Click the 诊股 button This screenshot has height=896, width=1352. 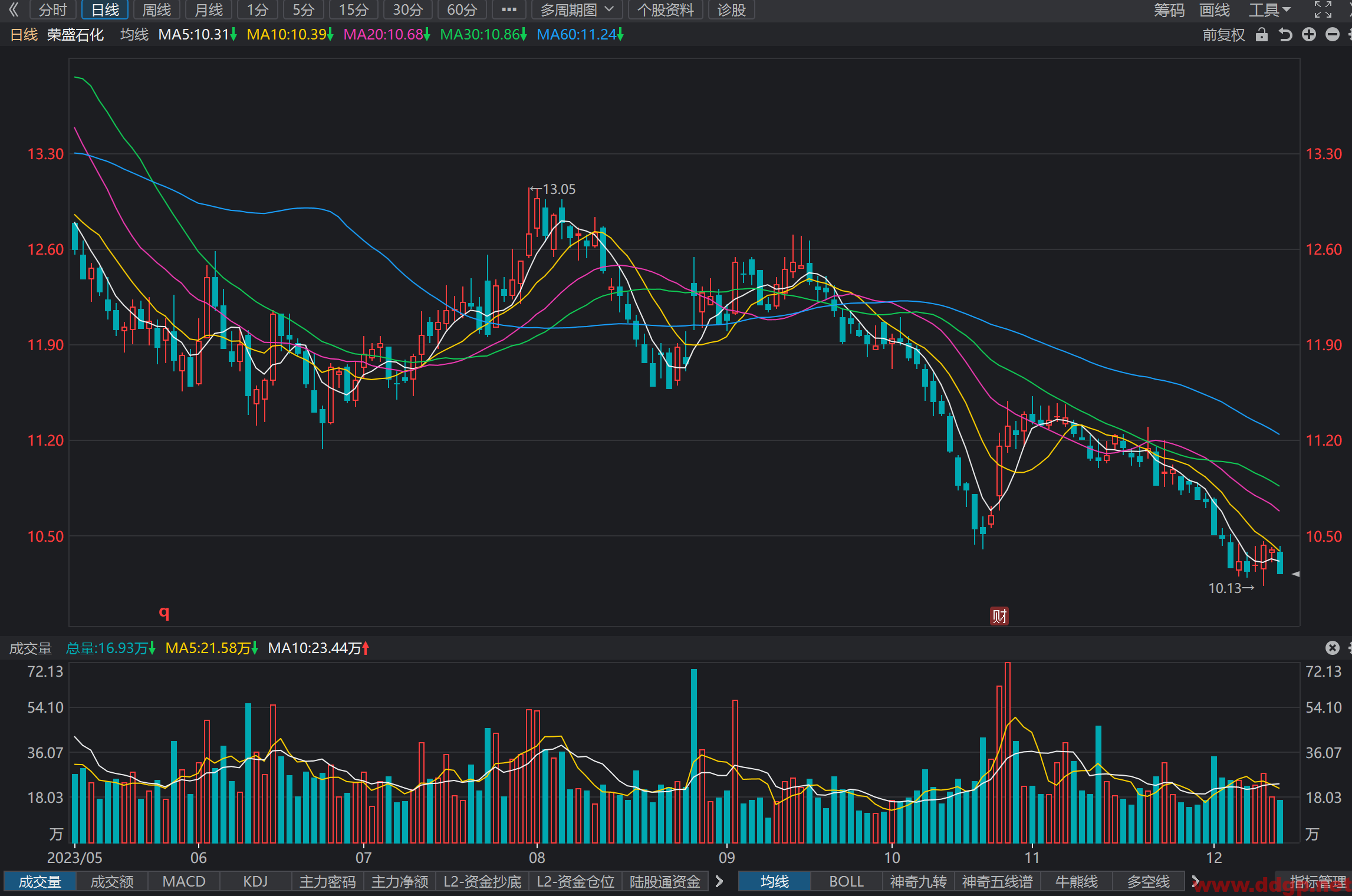tap(732, 9)
